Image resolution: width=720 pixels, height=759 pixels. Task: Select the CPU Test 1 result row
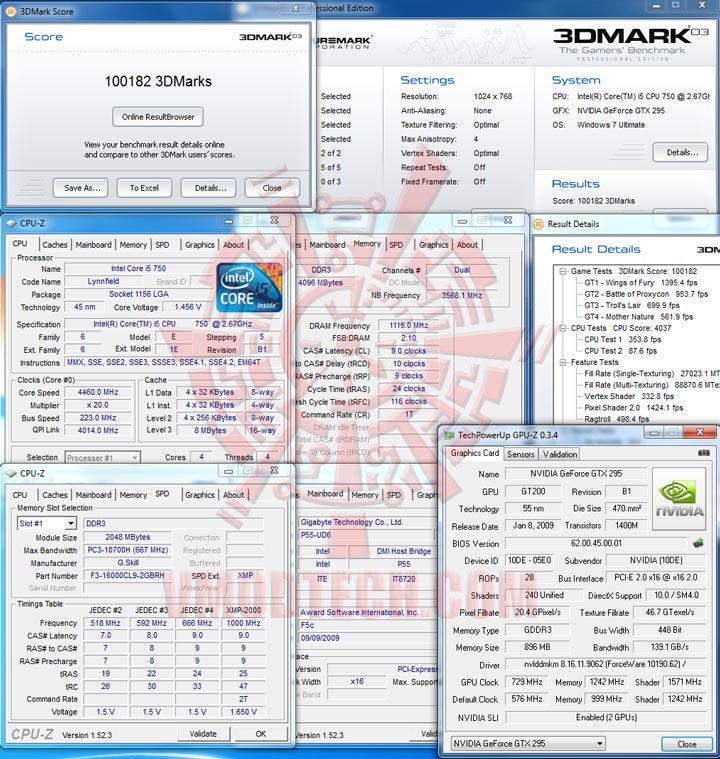(623, 339)
